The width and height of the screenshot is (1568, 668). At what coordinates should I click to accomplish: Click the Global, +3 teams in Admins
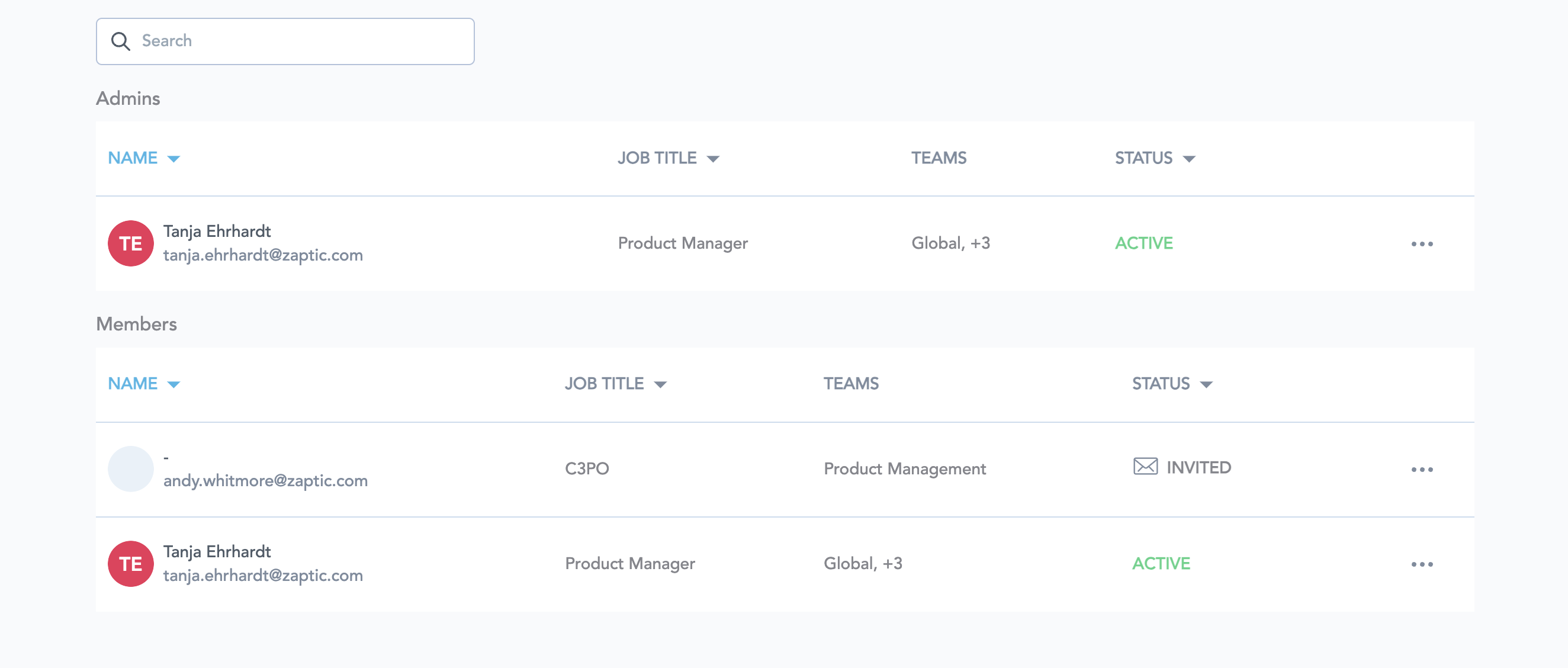point(950,243)
